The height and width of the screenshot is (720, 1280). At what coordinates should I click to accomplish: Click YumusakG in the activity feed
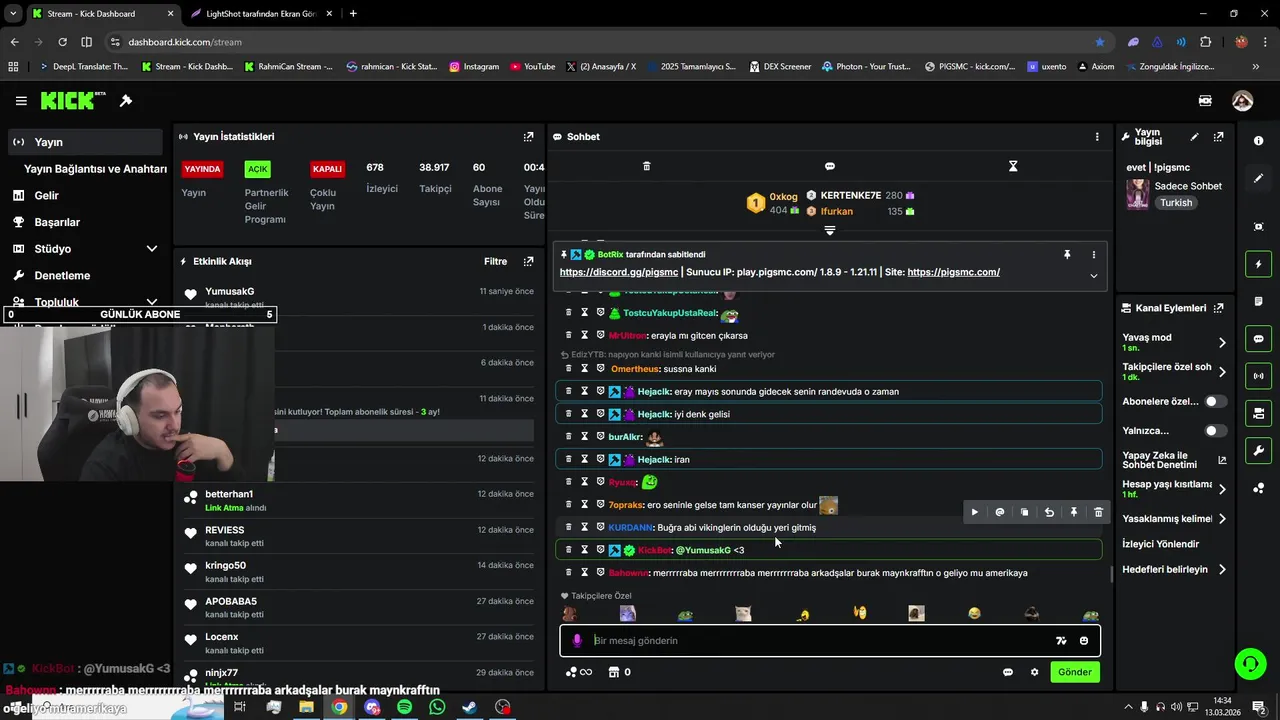pos(230,291)
